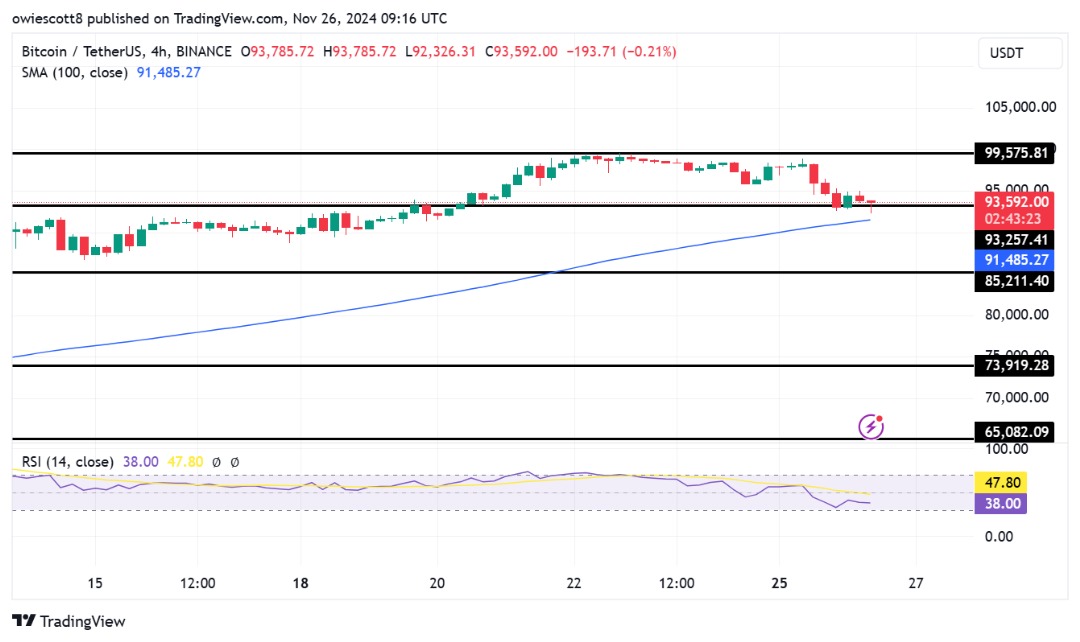
Task: Click the 73,919.28 price level label
Action: (x=1014, y=366)
